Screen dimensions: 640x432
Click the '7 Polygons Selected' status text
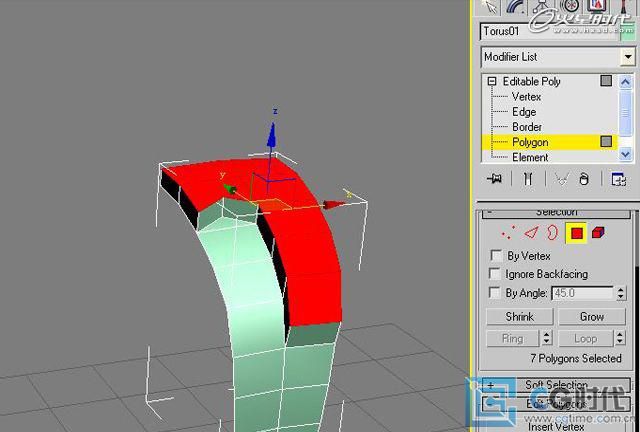tap(576, 359)
